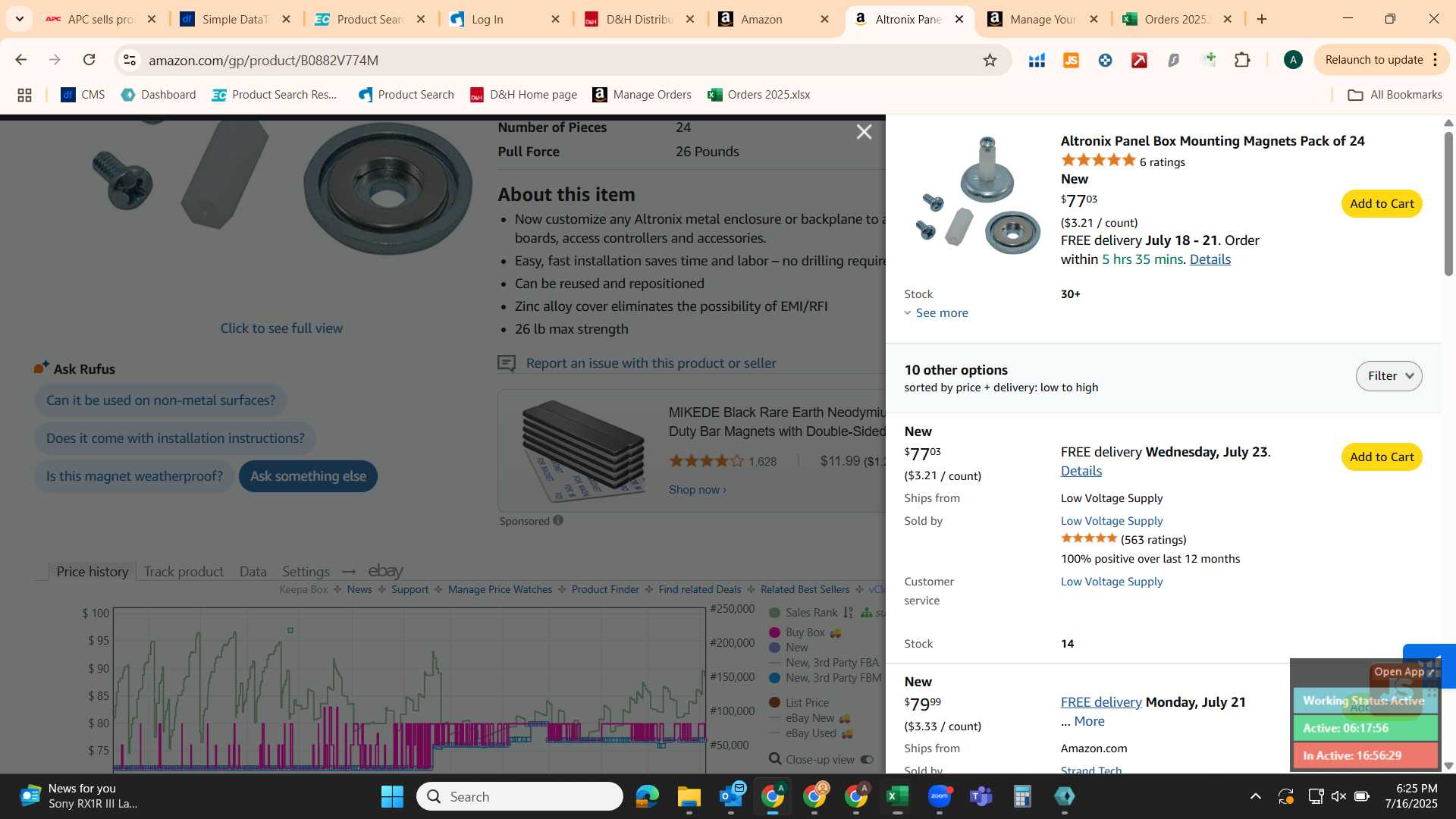Viewport: 1456px width, 819px height.
Task: Ask Rufus about non-metal surfaces
Action: coord(161,400)
